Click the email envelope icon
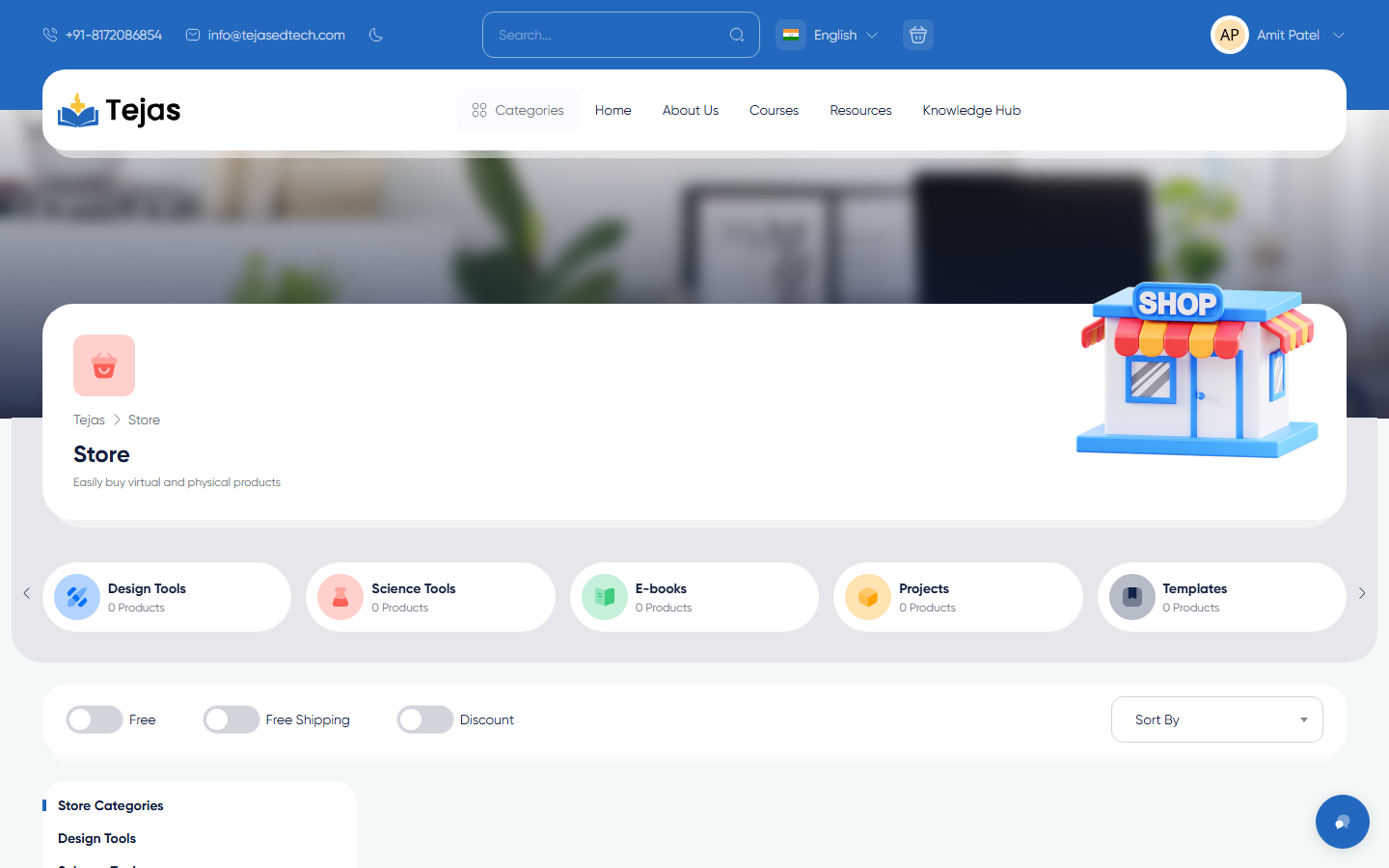 coord(193,35)
